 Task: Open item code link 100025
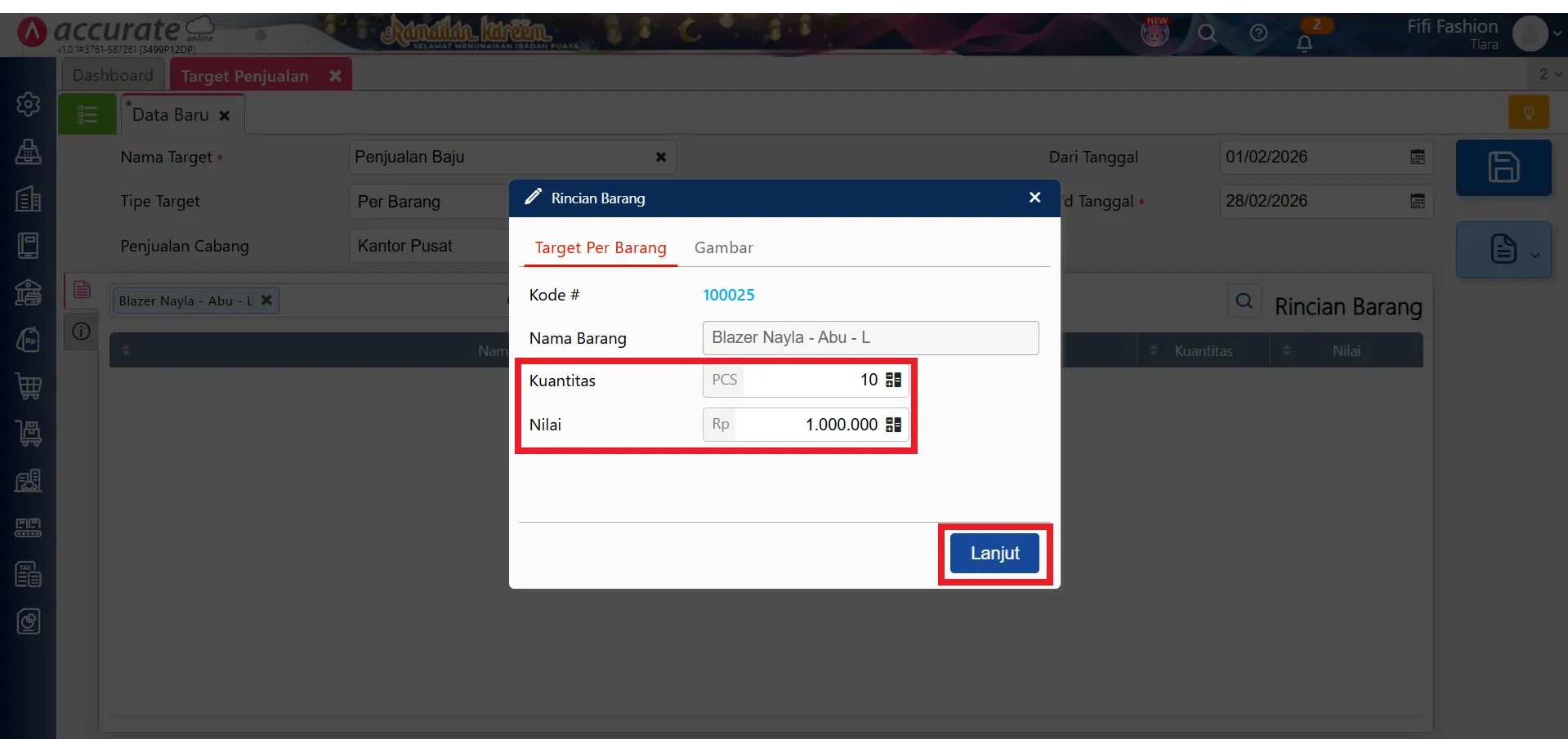point(728,295)
